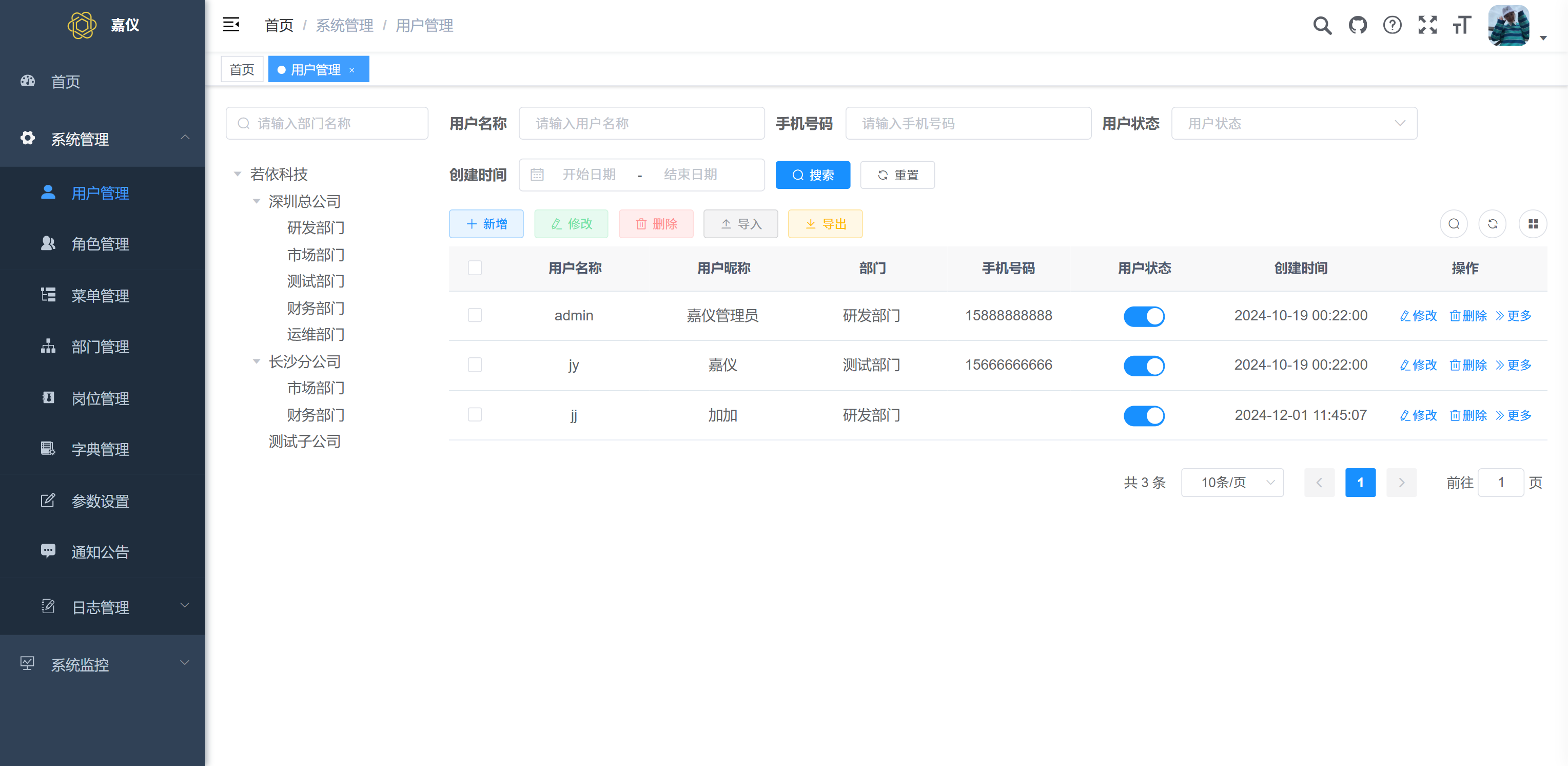Click the 请输入手机号码 input field
The height and width of the screenshot is (766, 1568).
click(x=967, y=124)
